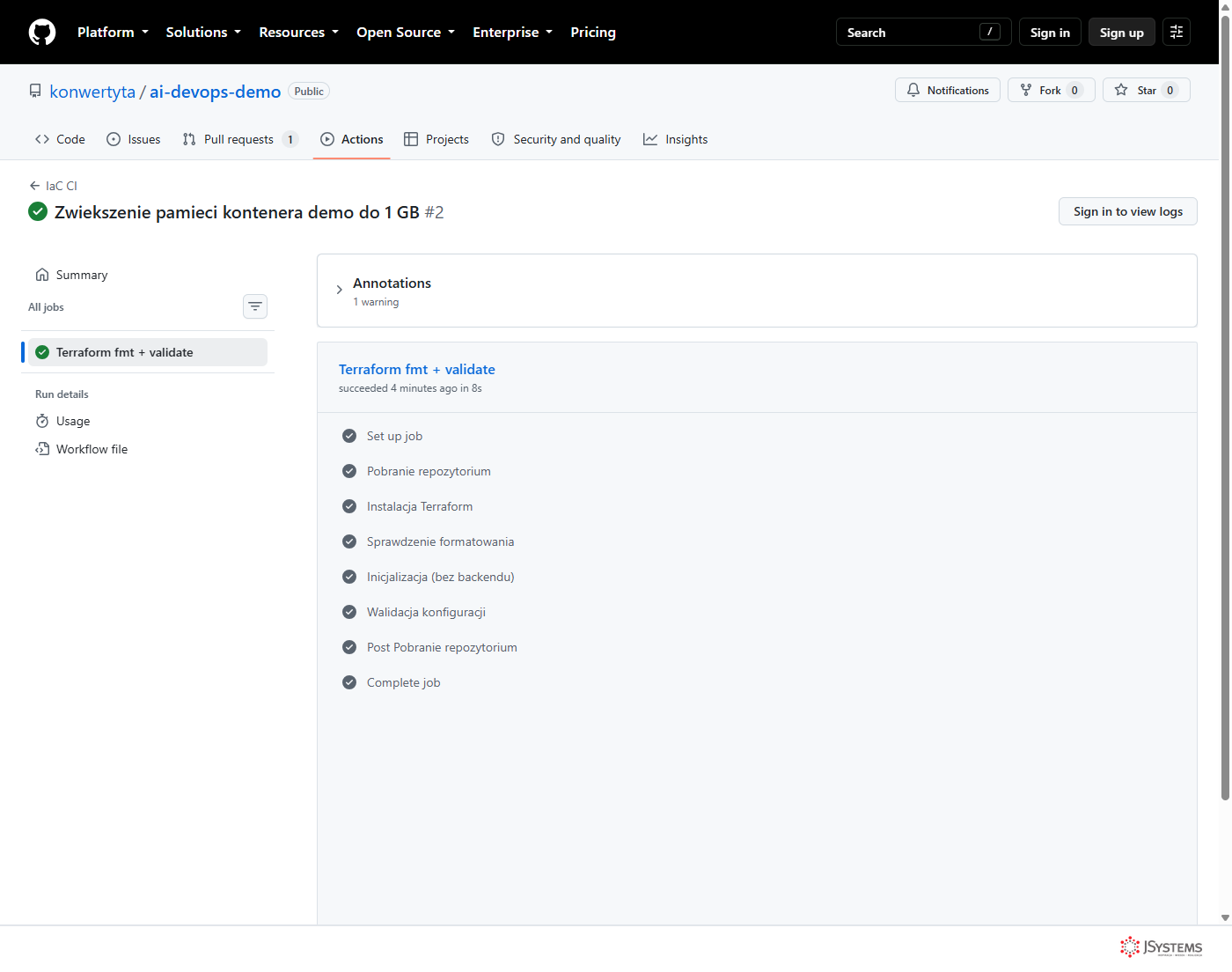Image resolution: width=1232 pixels, height=972 pixels.
Task: Expand the Annotations section chevron
Action: click(x=340, y=290)
